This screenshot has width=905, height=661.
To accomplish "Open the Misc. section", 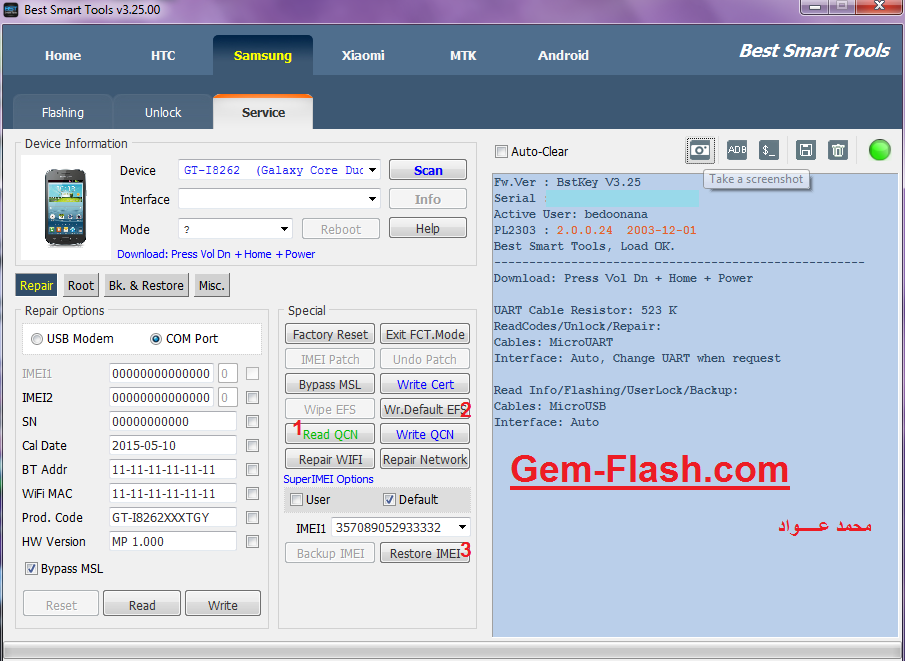I will coord(212,285).
